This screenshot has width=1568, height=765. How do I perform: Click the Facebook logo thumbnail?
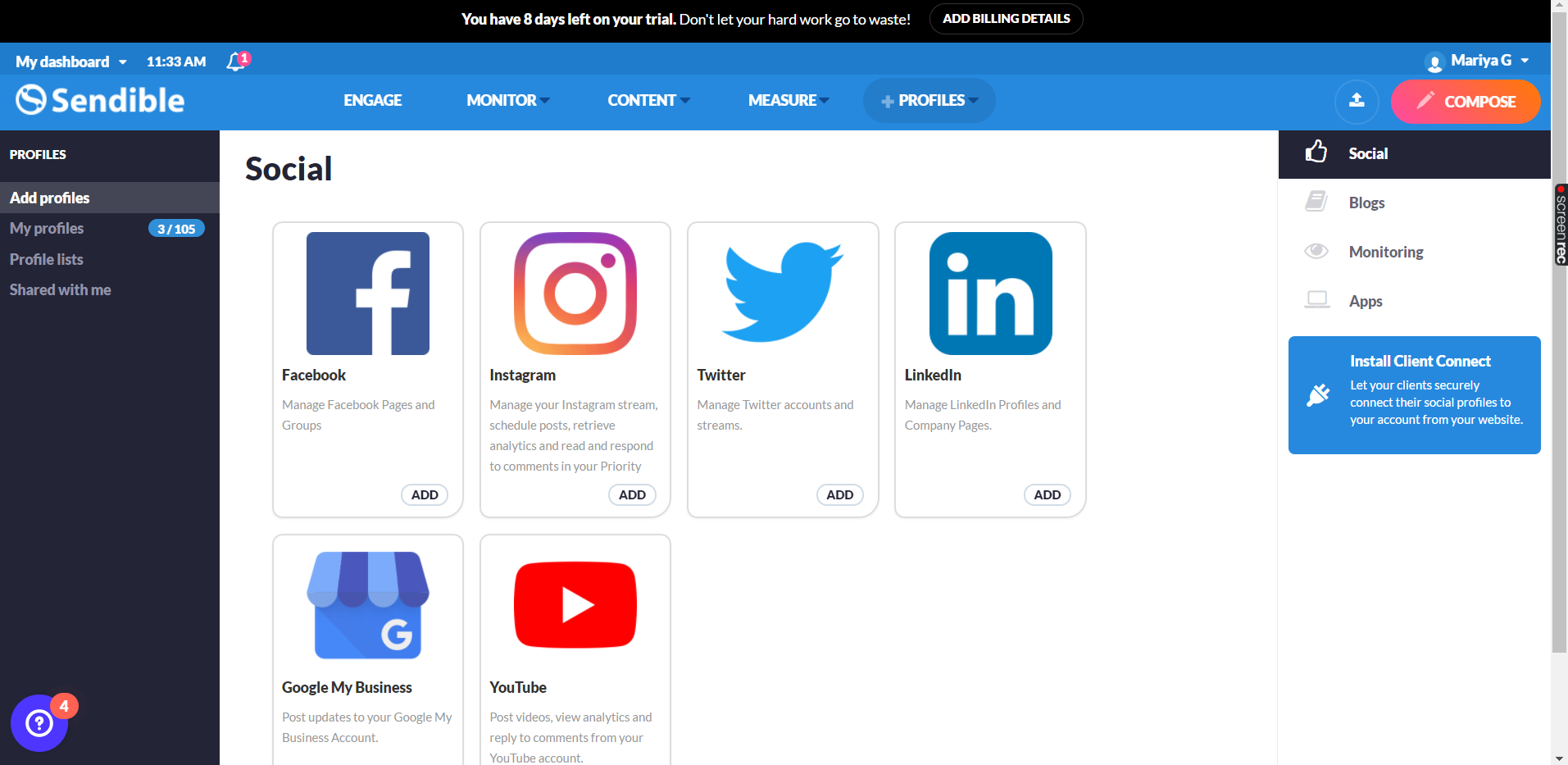368,294
